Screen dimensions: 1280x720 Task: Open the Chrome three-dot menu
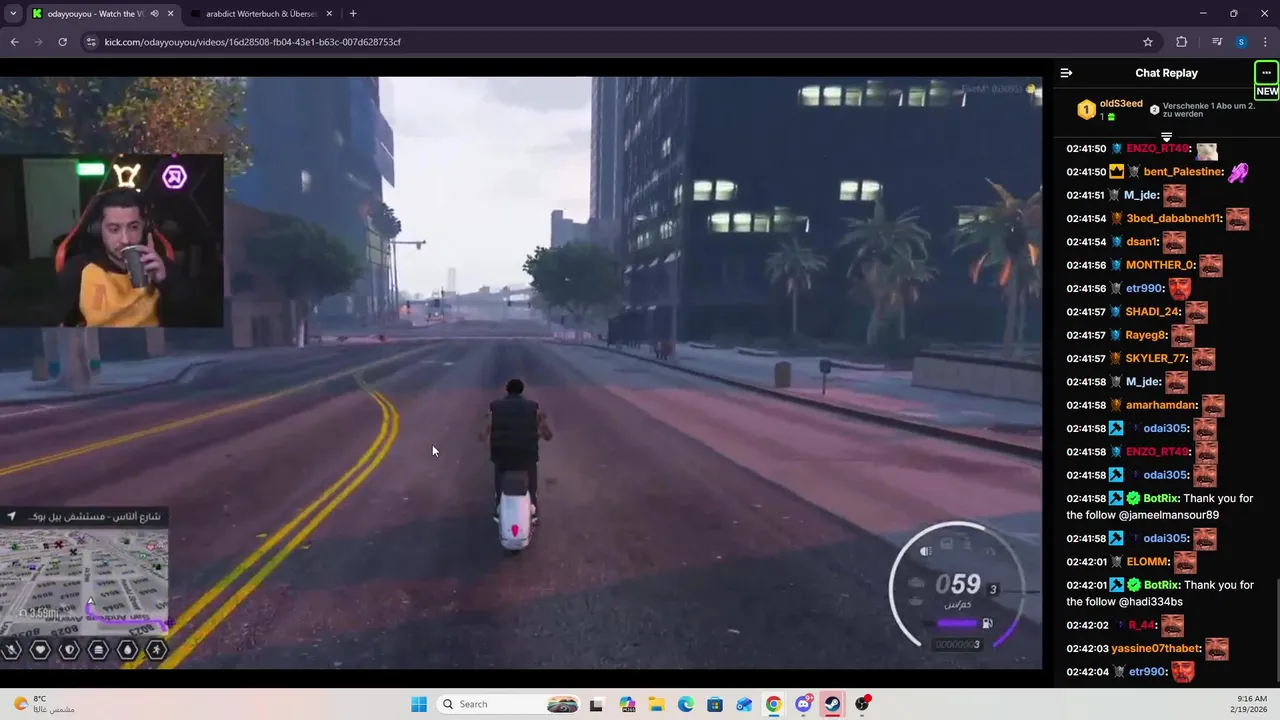click(1266, 42)
